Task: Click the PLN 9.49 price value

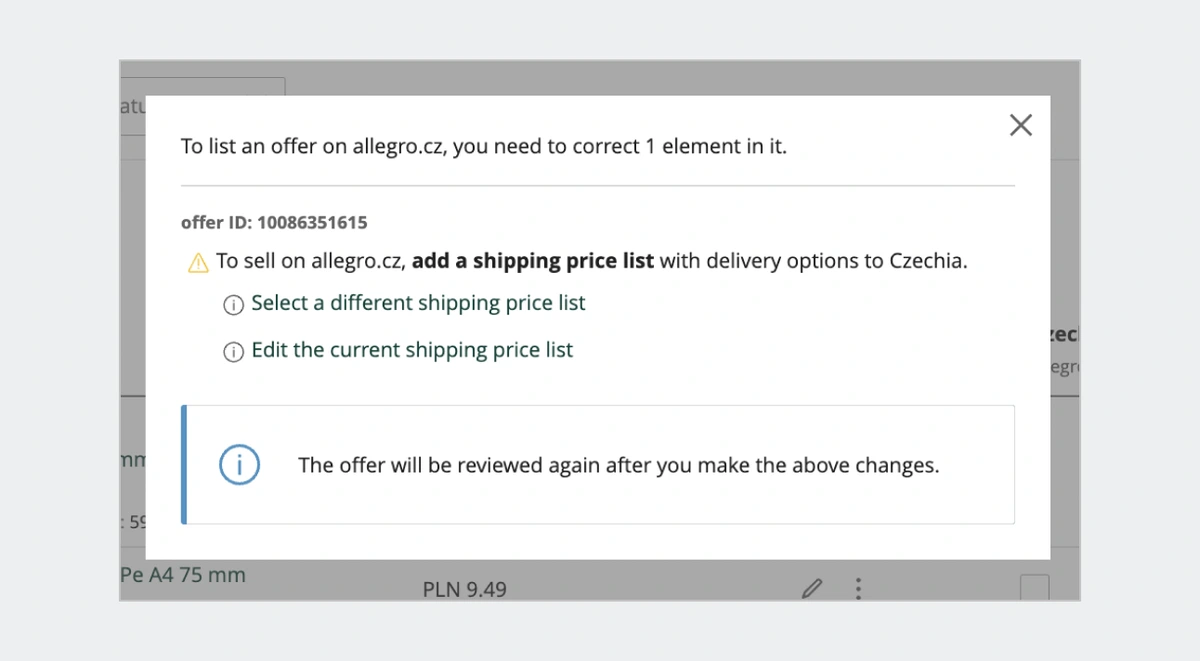Action: point(465,590)
